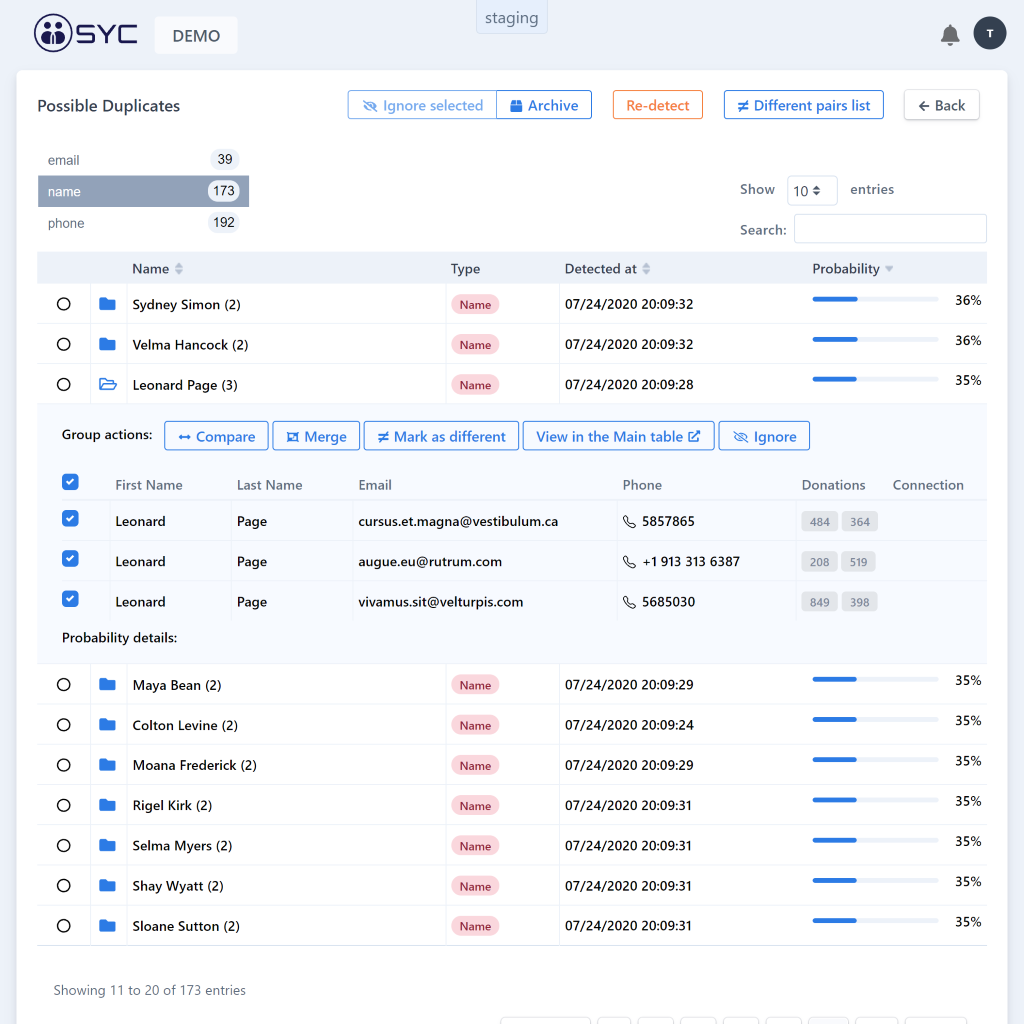
Task: Toggle the select-all checkbox in group header
Action: point(70,482)
